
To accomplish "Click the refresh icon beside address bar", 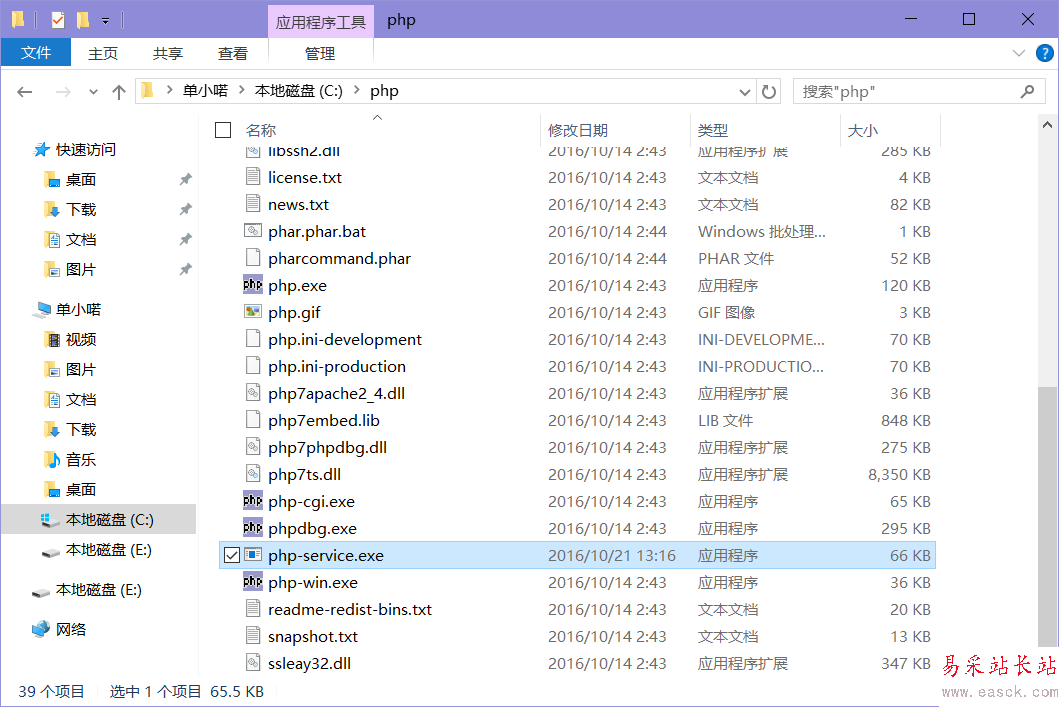I will click(x=769, y=91).
